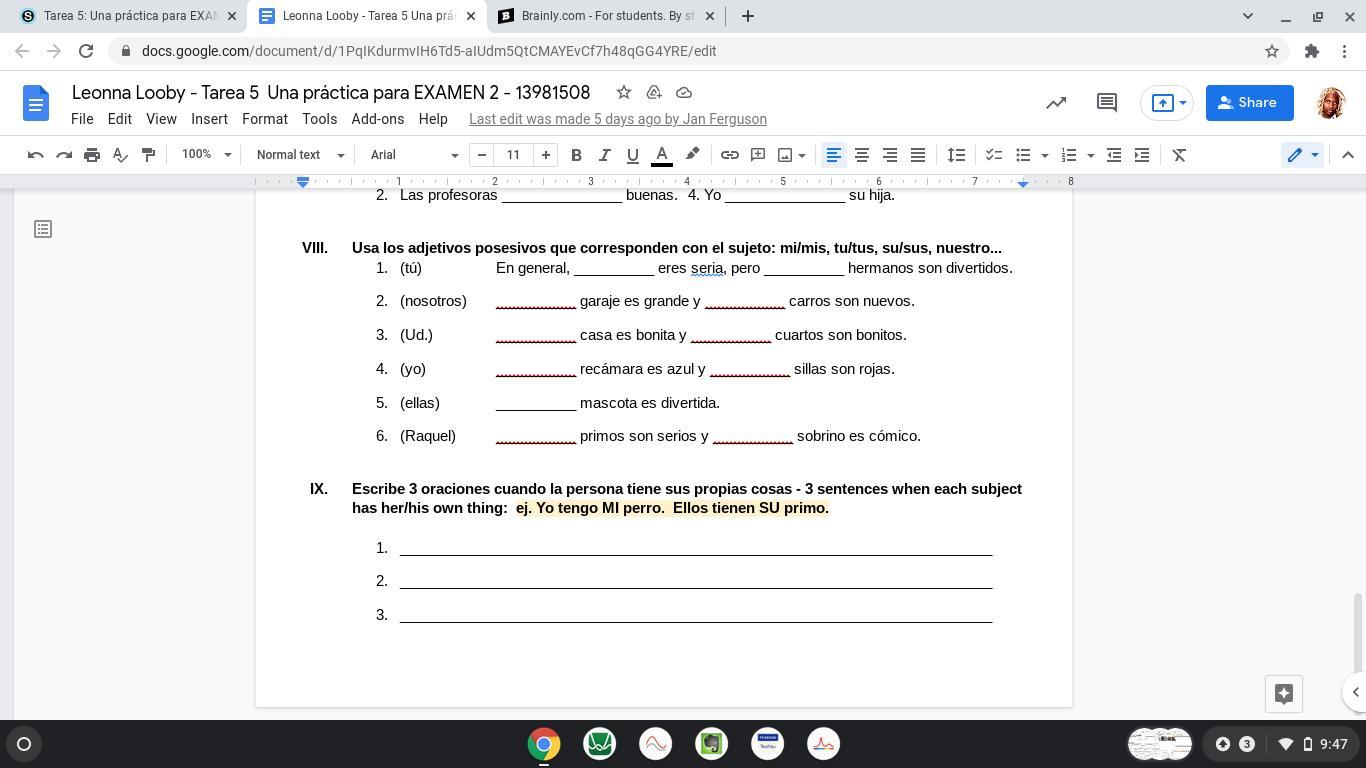The width and height of the screenshot is (1366, 768).
Task: Star this document
Action: click(624, 92)
